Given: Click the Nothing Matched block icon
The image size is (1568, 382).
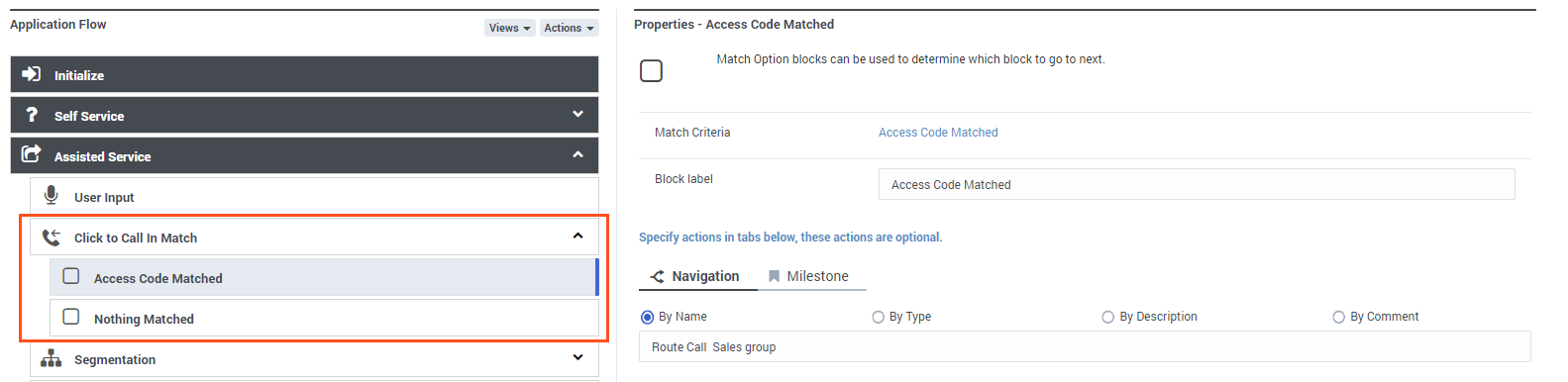Looking at the screenshot, I should 71,317.
